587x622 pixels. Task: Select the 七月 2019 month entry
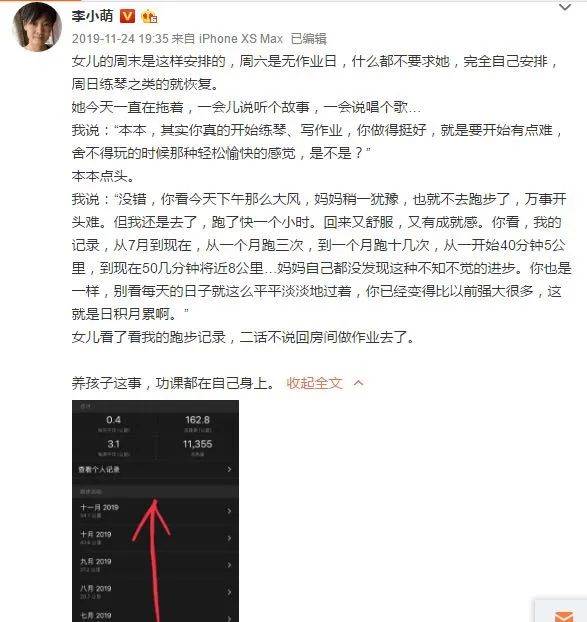[155, 616]
